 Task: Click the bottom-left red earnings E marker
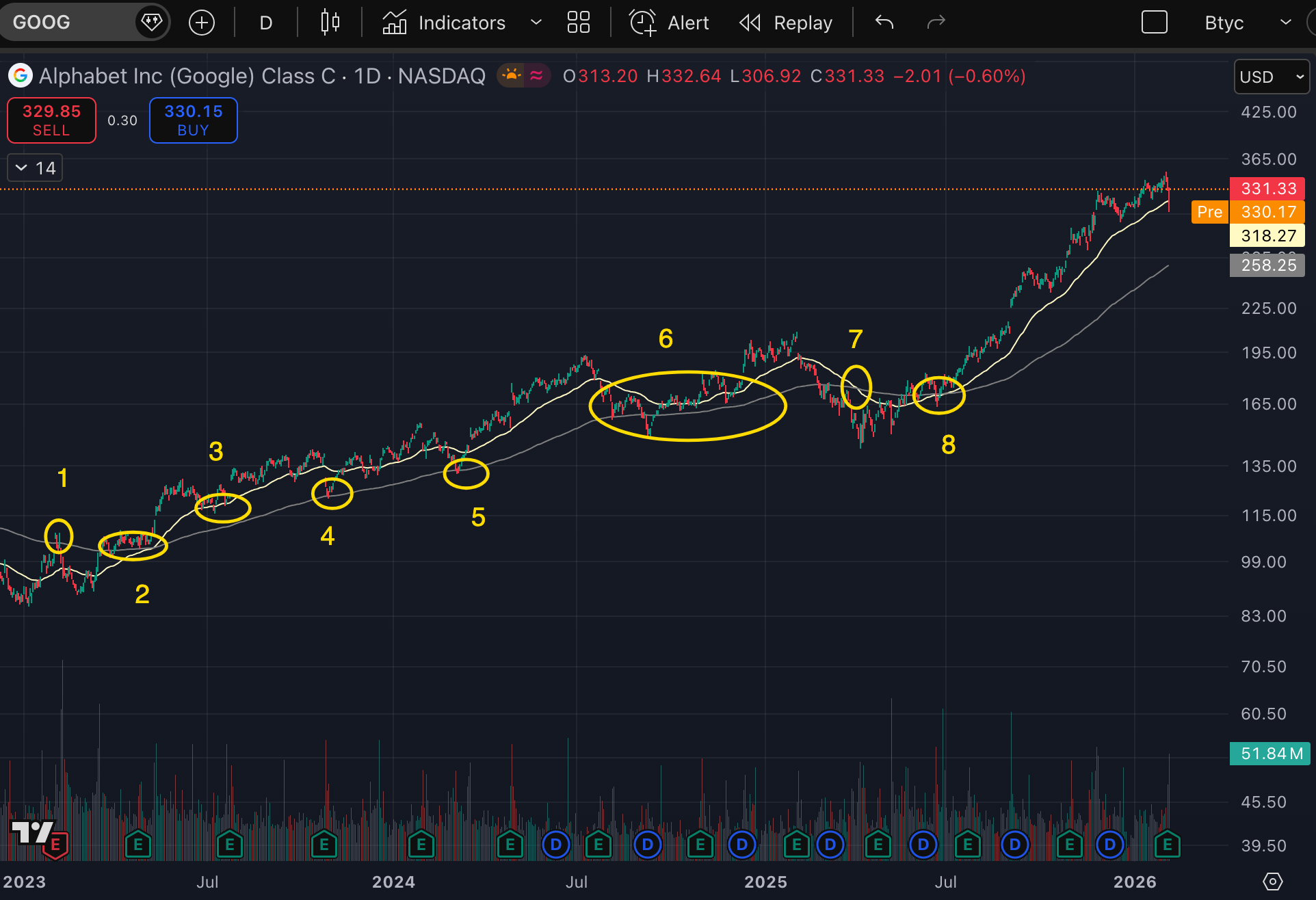pos(55,845)
